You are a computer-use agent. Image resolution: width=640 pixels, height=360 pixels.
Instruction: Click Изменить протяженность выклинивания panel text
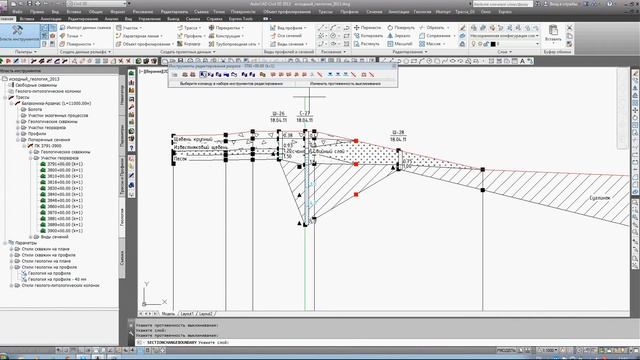point(345,83)
